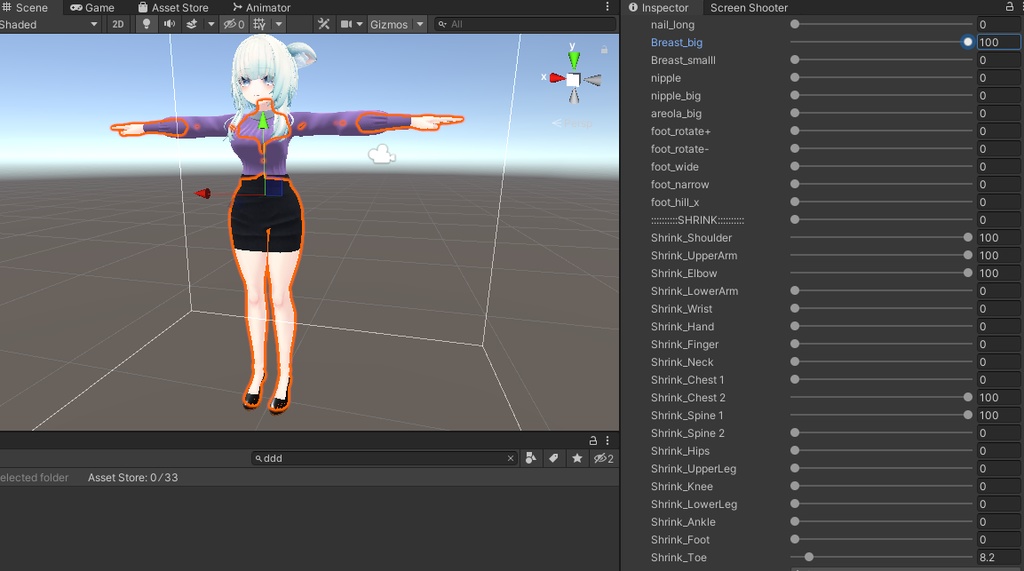Clear the ddd search with the X button

coord(511,458)
